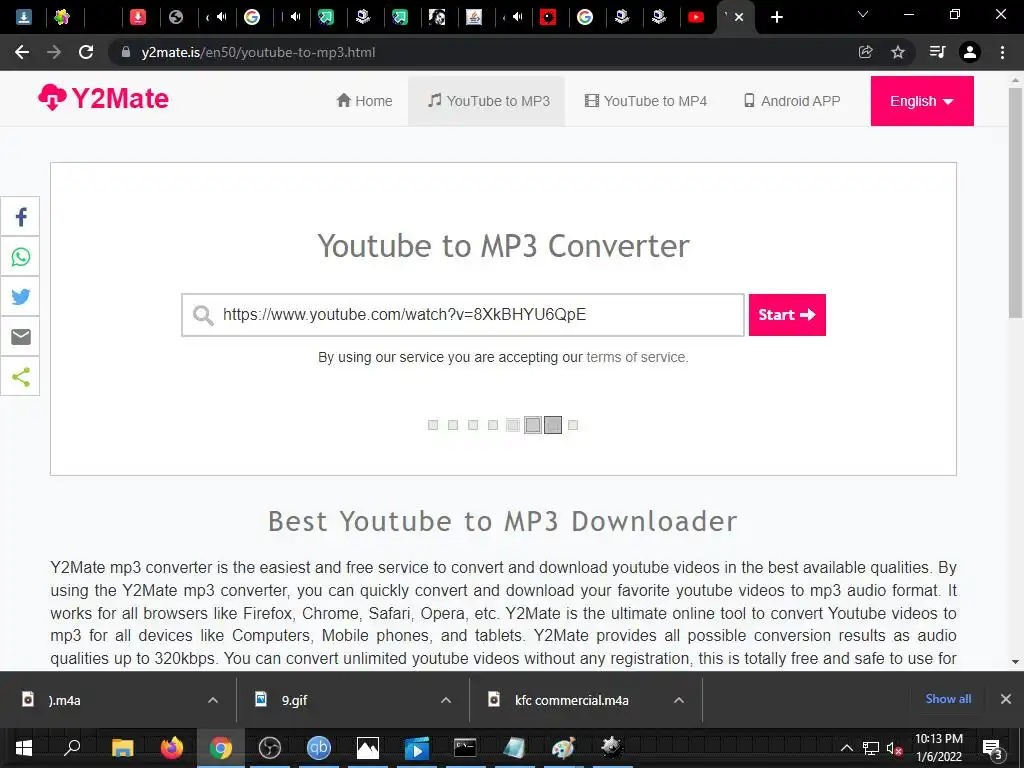This screenshot has height=768, width=1024.
Task: Expand options for the ).m4a download
Action: pyautogui.click(x=213, y=700)
